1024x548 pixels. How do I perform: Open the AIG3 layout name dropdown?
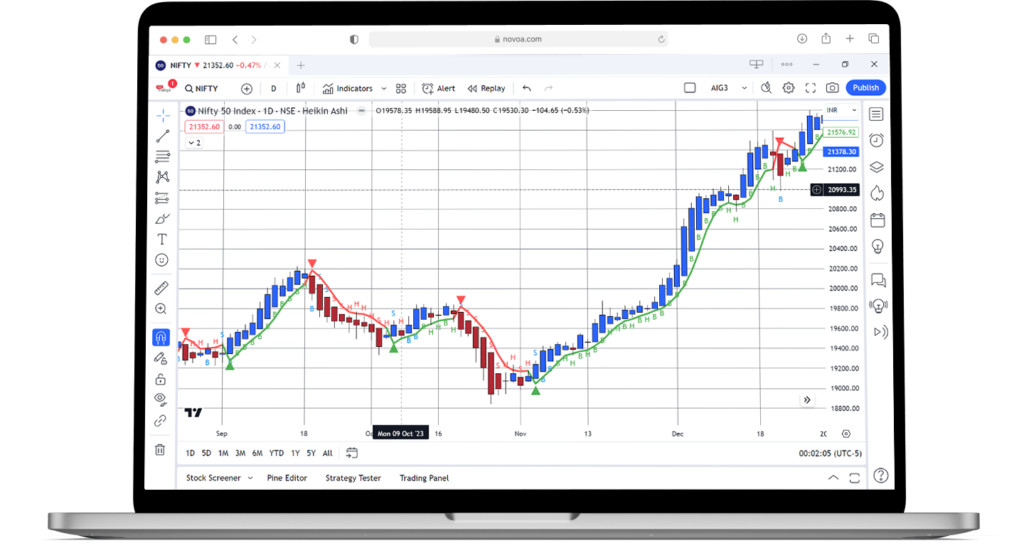coord(728,88)
